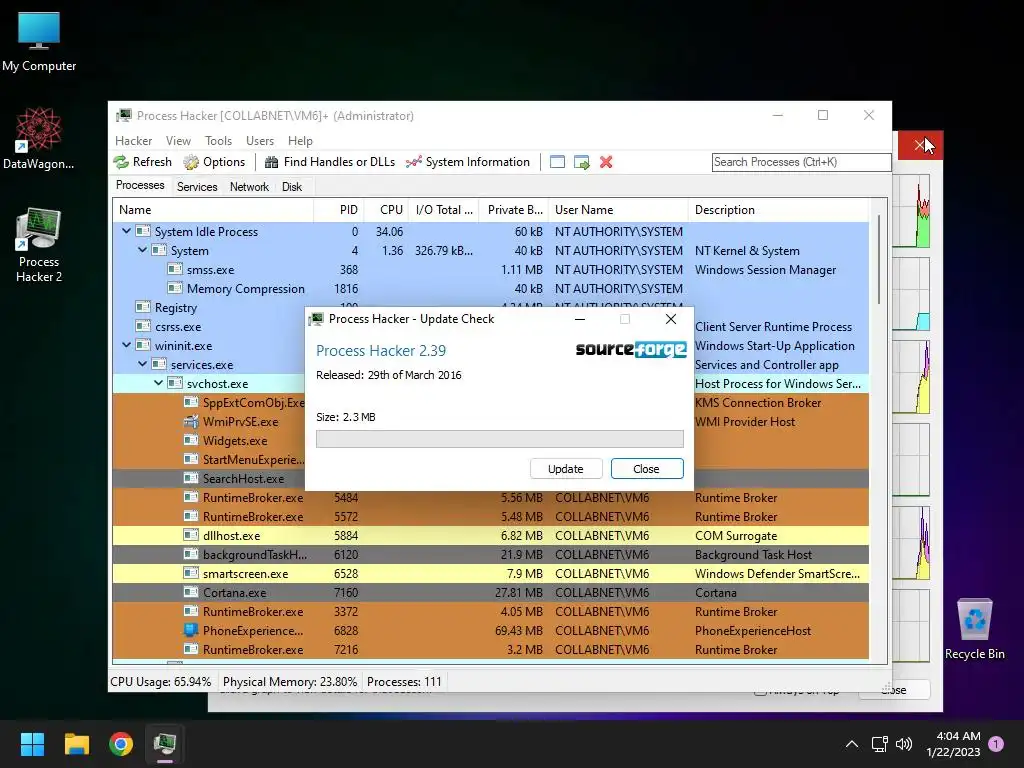
Task: Open the Windows Start menu
Action: tap(32, 744)
